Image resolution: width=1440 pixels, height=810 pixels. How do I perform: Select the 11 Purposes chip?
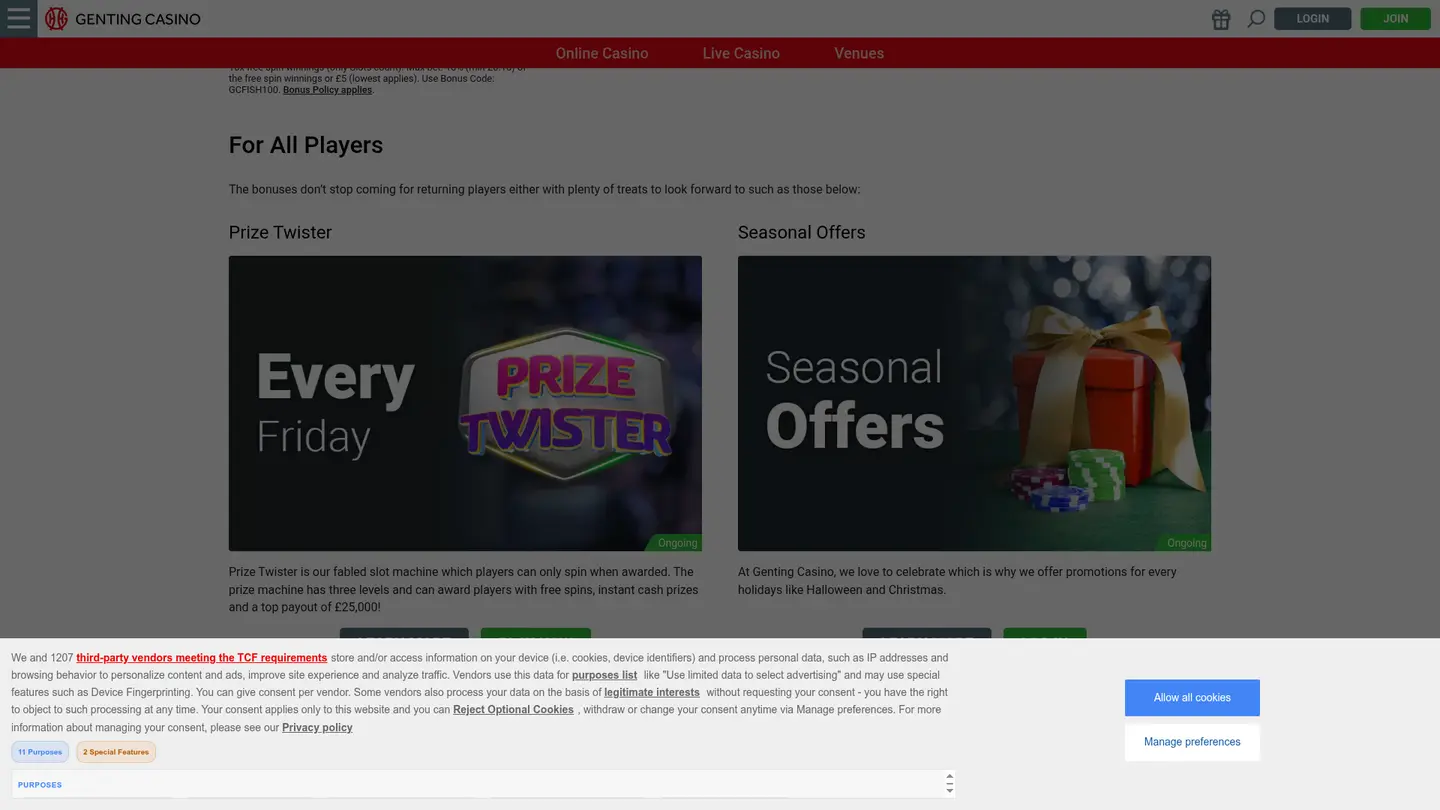[x=40, y=752]
